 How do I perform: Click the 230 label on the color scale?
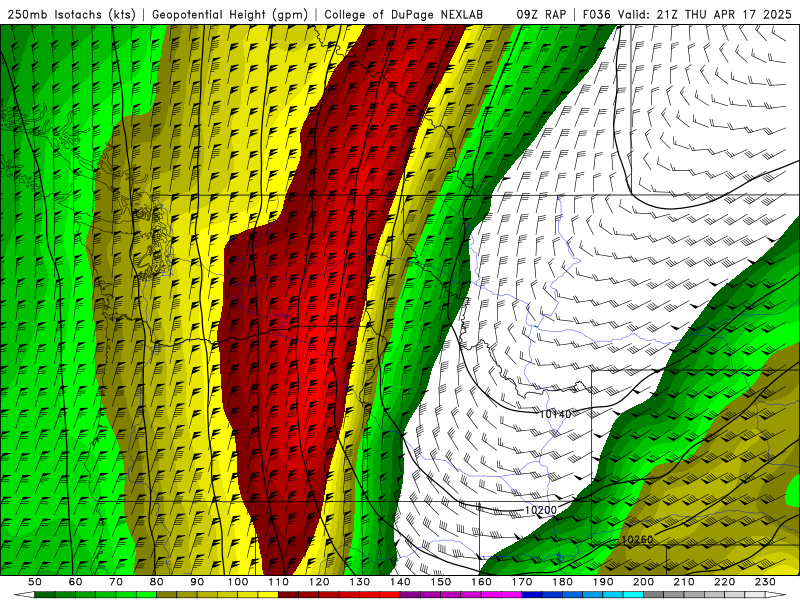click(766, 582)
